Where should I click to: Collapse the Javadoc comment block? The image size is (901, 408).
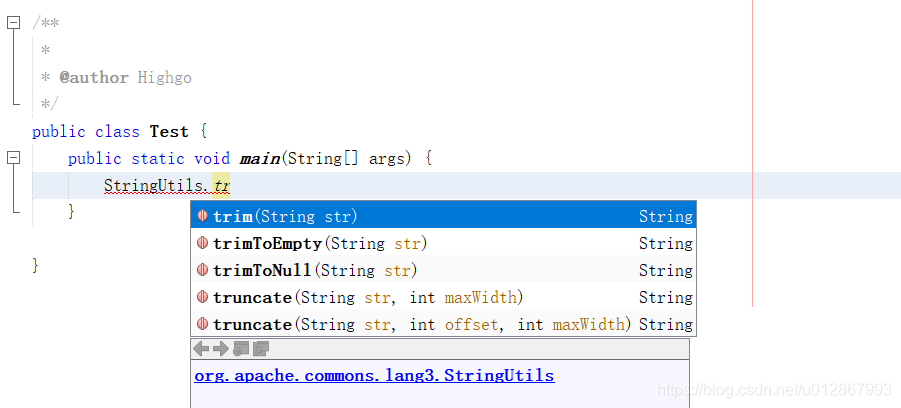pyautogui.click(x=13, y=22)
